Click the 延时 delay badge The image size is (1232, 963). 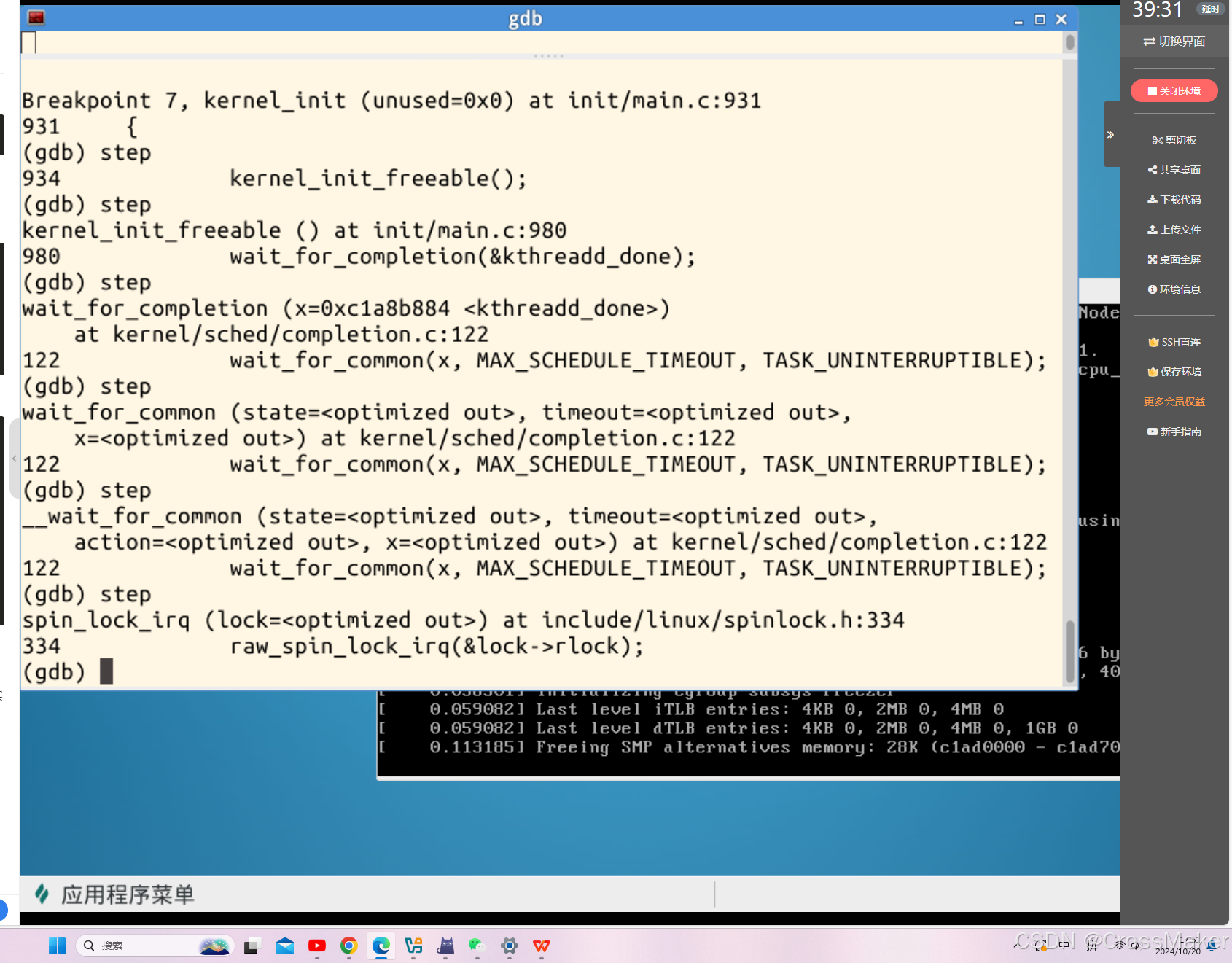coord(1211,9)
